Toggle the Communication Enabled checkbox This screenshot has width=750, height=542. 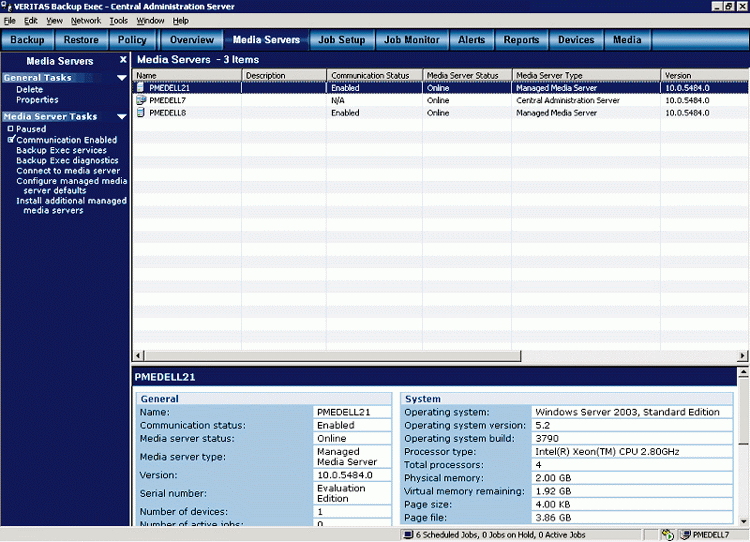(11, 139)
